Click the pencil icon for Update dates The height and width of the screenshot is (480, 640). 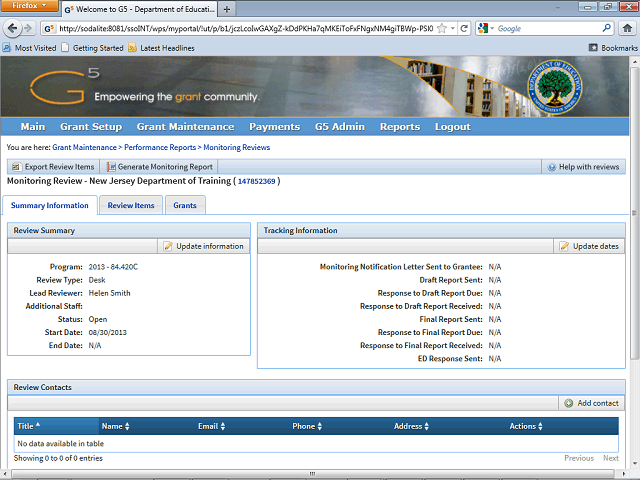[564, 246]
